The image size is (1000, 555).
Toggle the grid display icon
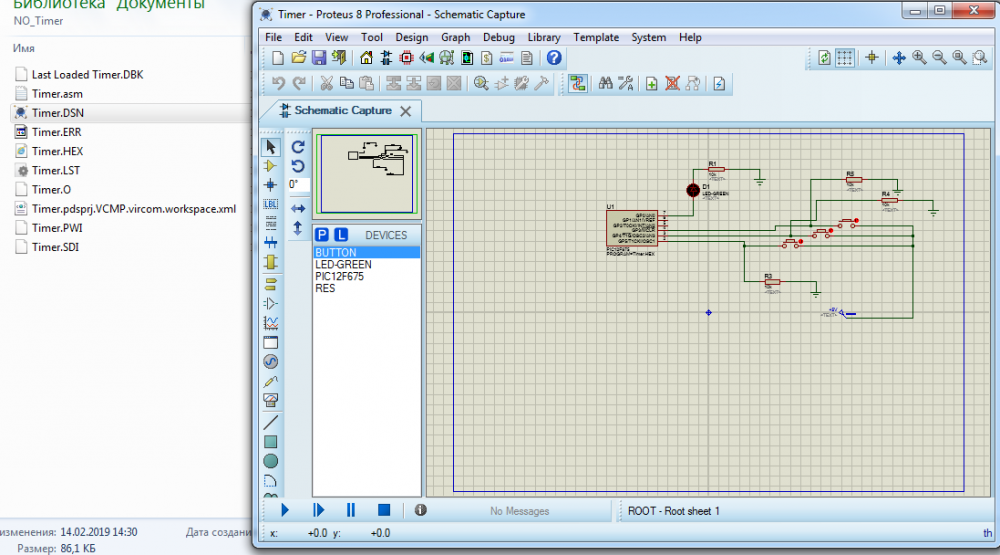pos(844,58)
